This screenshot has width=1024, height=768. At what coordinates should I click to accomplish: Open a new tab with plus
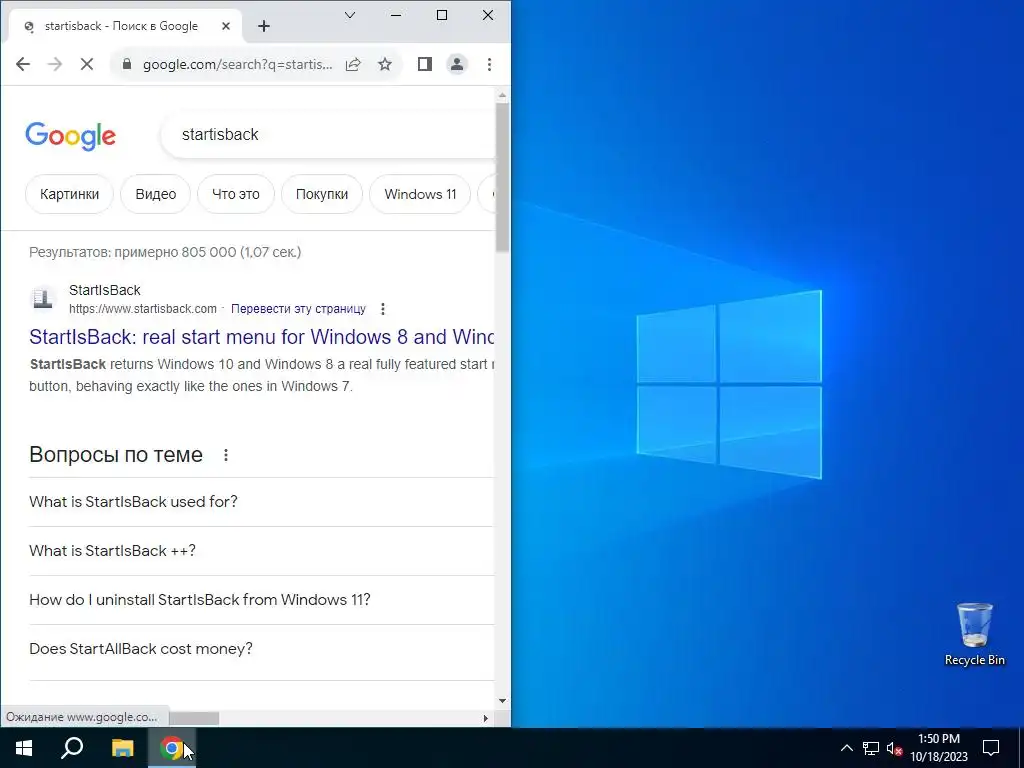pyautogui.click(x=264, y=26)
